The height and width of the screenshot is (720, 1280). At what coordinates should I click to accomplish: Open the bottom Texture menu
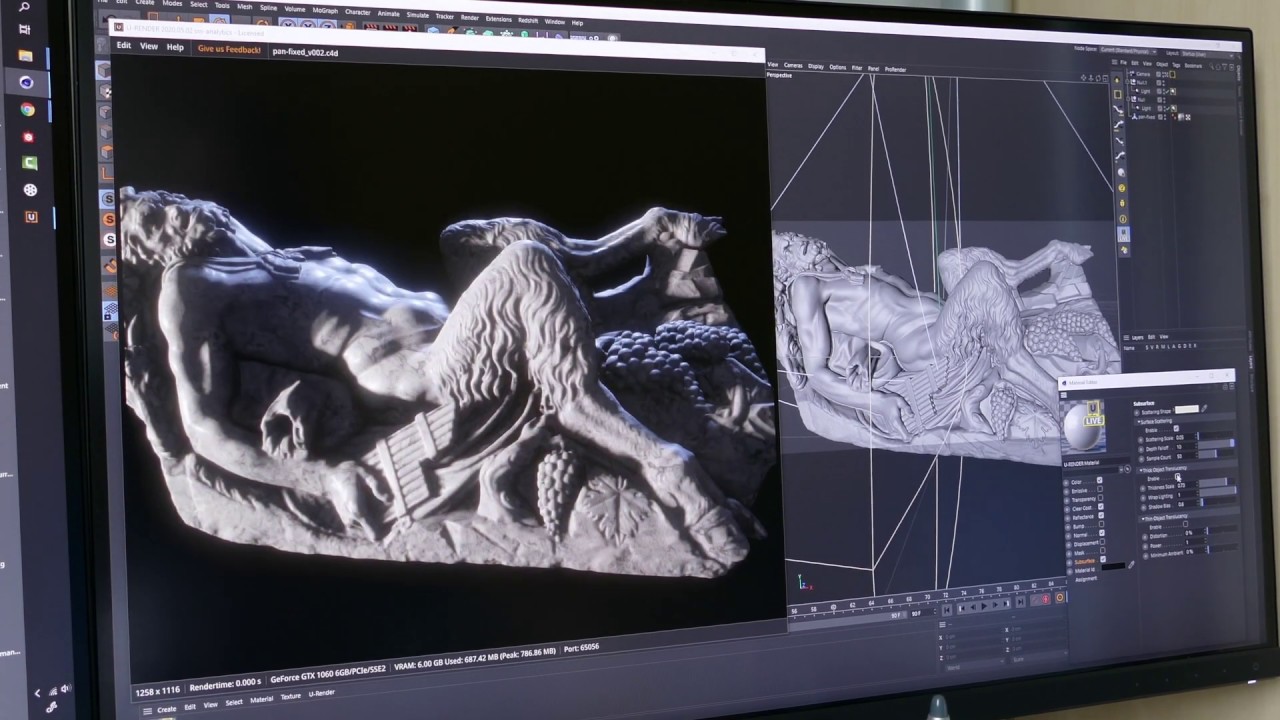pyautogui.click(x=290, y=697)
